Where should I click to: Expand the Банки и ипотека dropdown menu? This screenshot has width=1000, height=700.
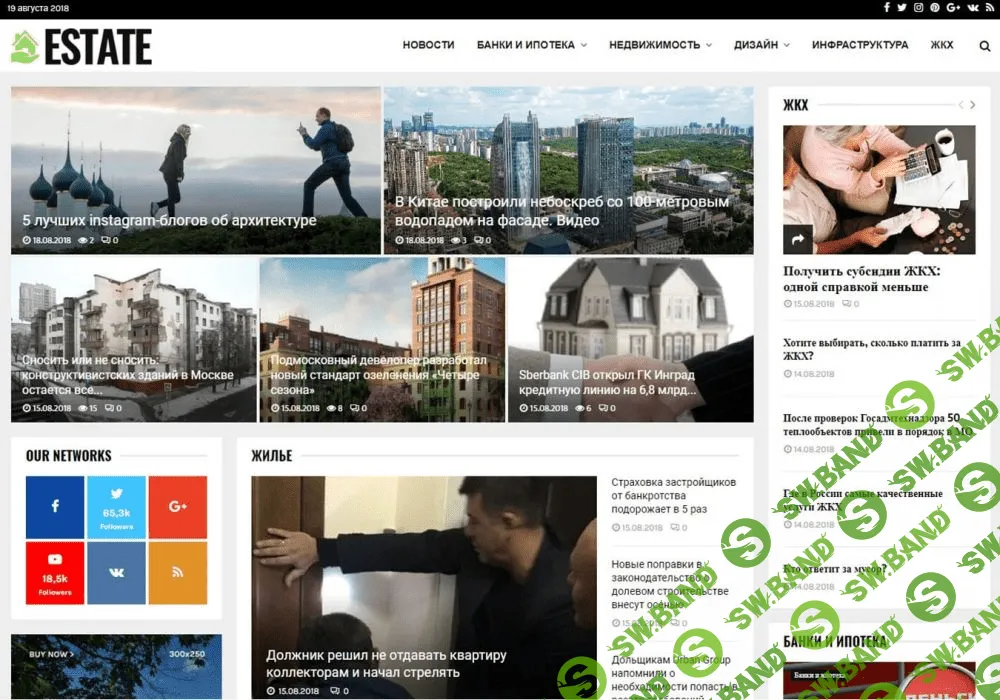(x=531, y=45)
